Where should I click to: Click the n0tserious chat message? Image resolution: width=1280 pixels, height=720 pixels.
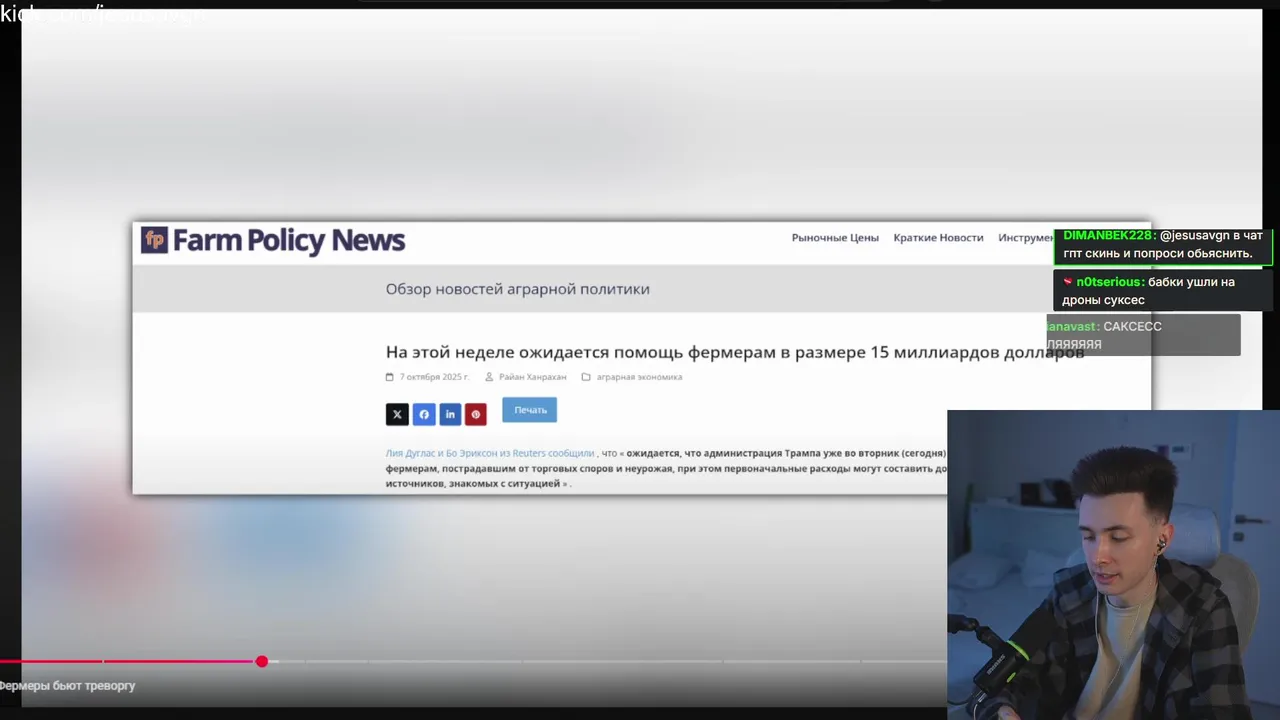[1163, 290]
